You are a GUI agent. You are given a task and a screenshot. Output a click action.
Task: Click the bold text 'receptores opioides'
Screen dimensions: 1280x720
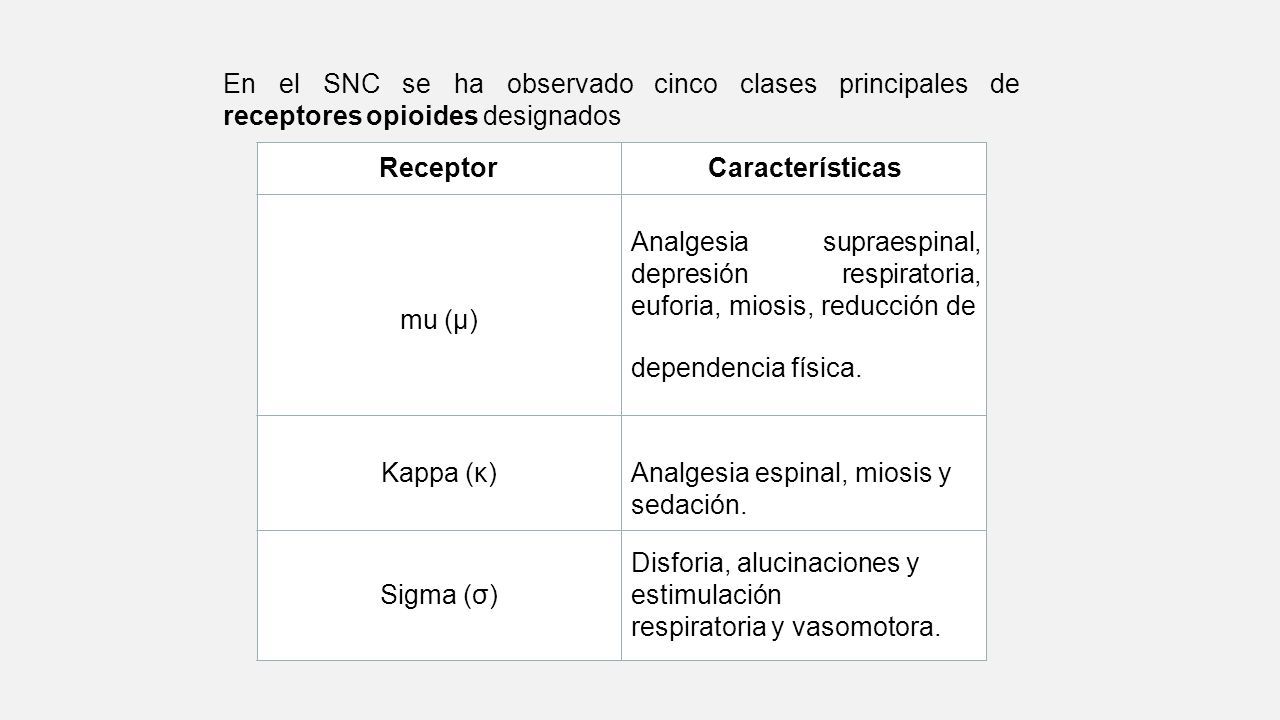click(350, 117)
